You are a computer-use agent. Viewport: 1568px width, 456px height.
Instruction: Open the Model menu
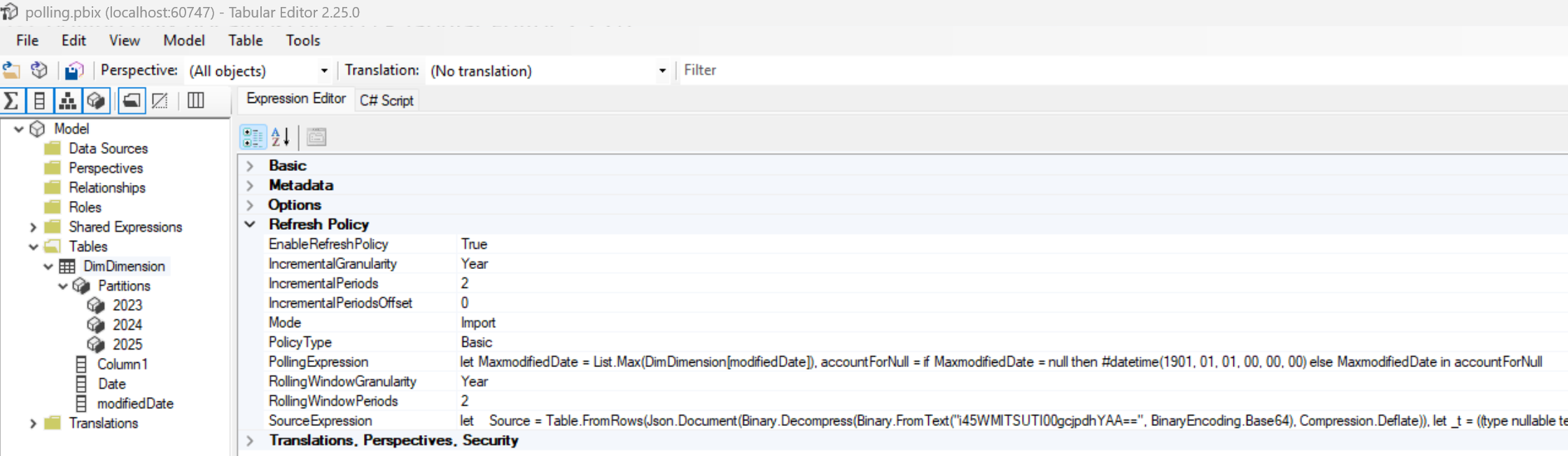[183, 41]
